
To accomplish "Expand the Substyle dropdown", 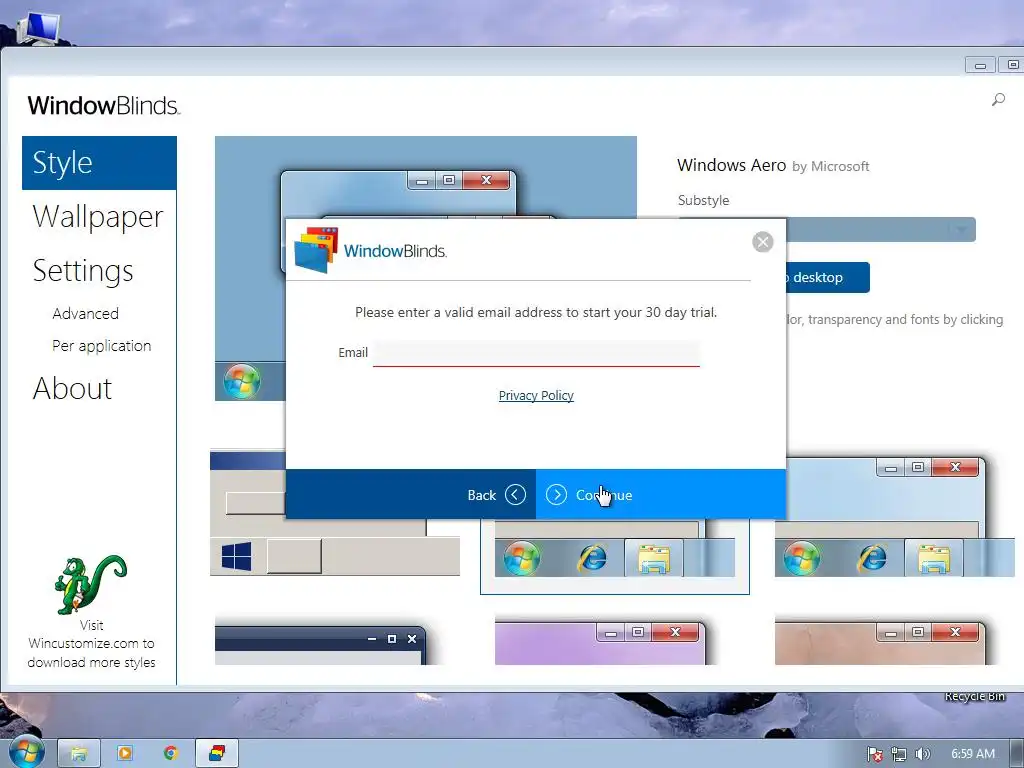I will tap(961, 229).
